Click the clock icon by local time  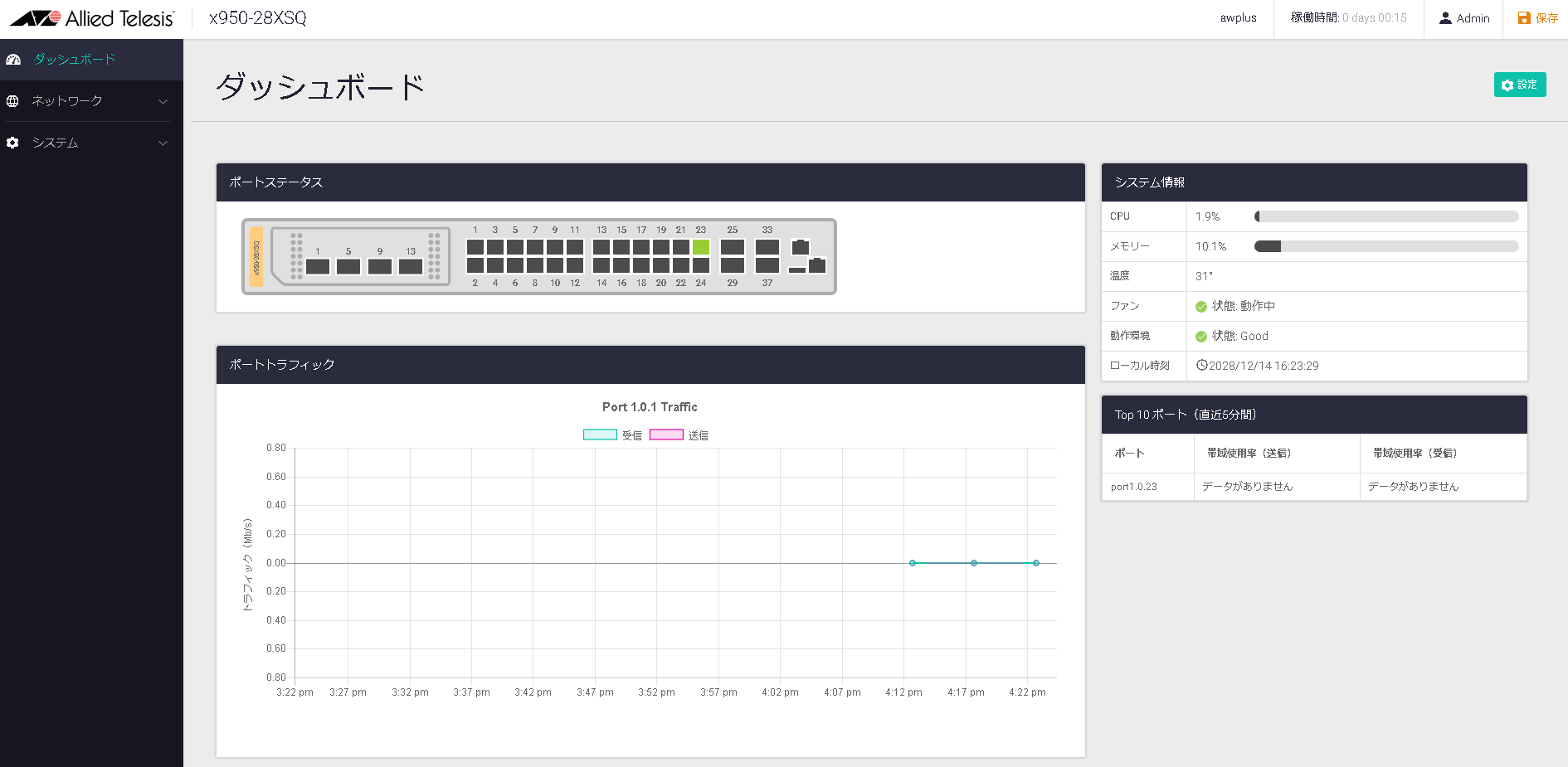click(1201, 365)
